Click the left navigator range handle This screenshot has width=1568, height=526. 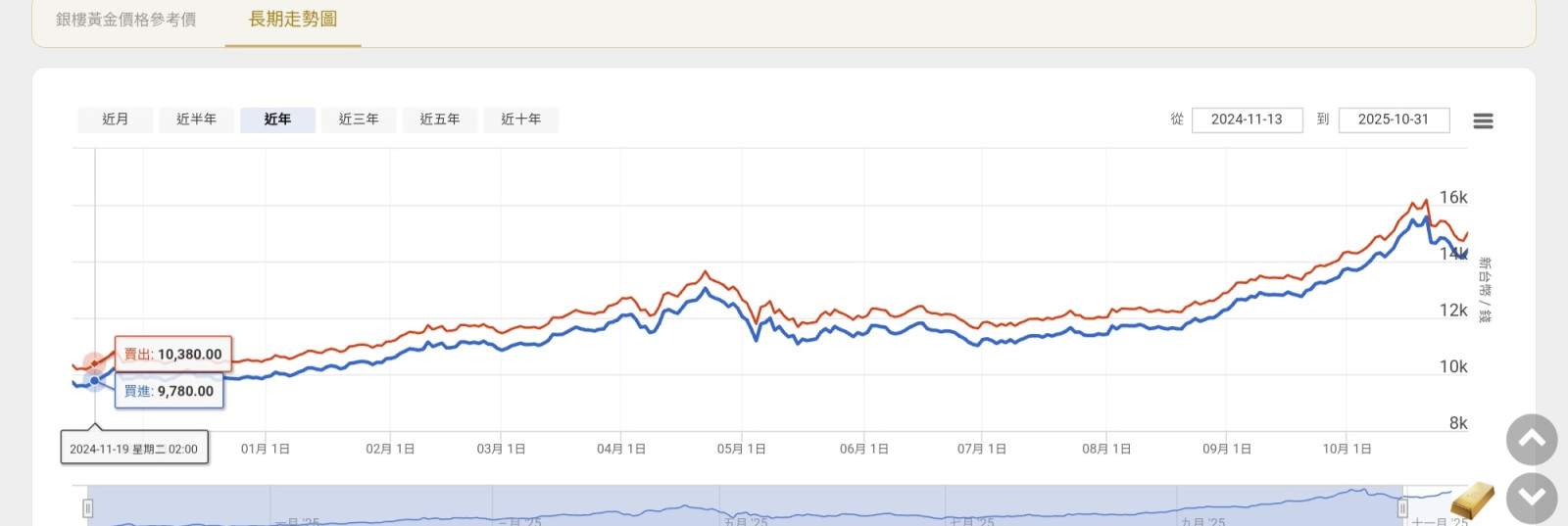[x=88, y=508]
